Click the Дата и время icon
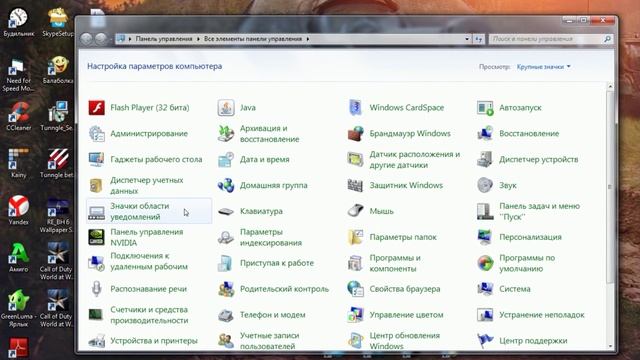 pyautogui.click(x=226, y=160)
